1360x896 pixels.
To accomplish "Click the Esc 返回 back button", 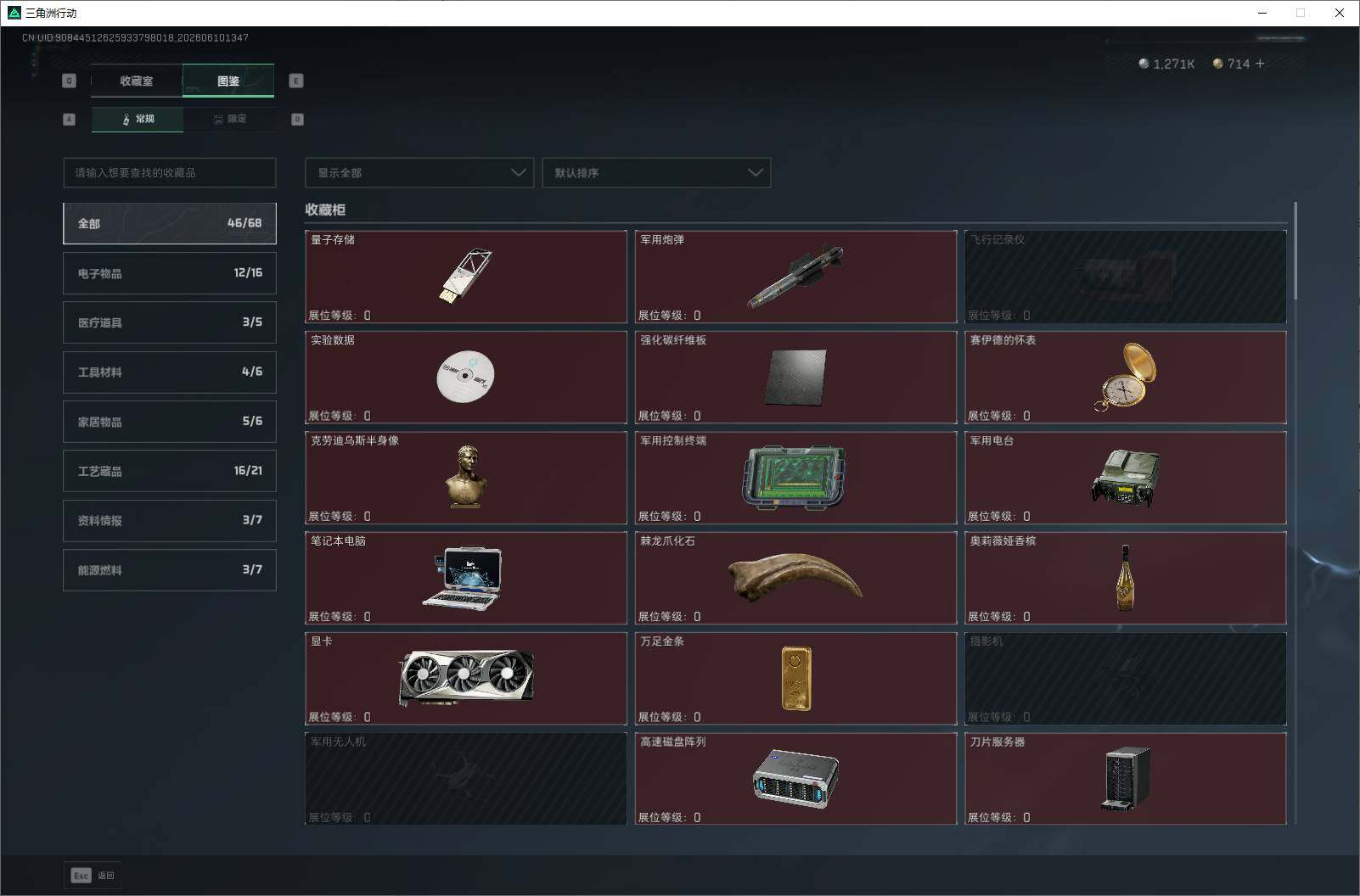I will 93,875.
